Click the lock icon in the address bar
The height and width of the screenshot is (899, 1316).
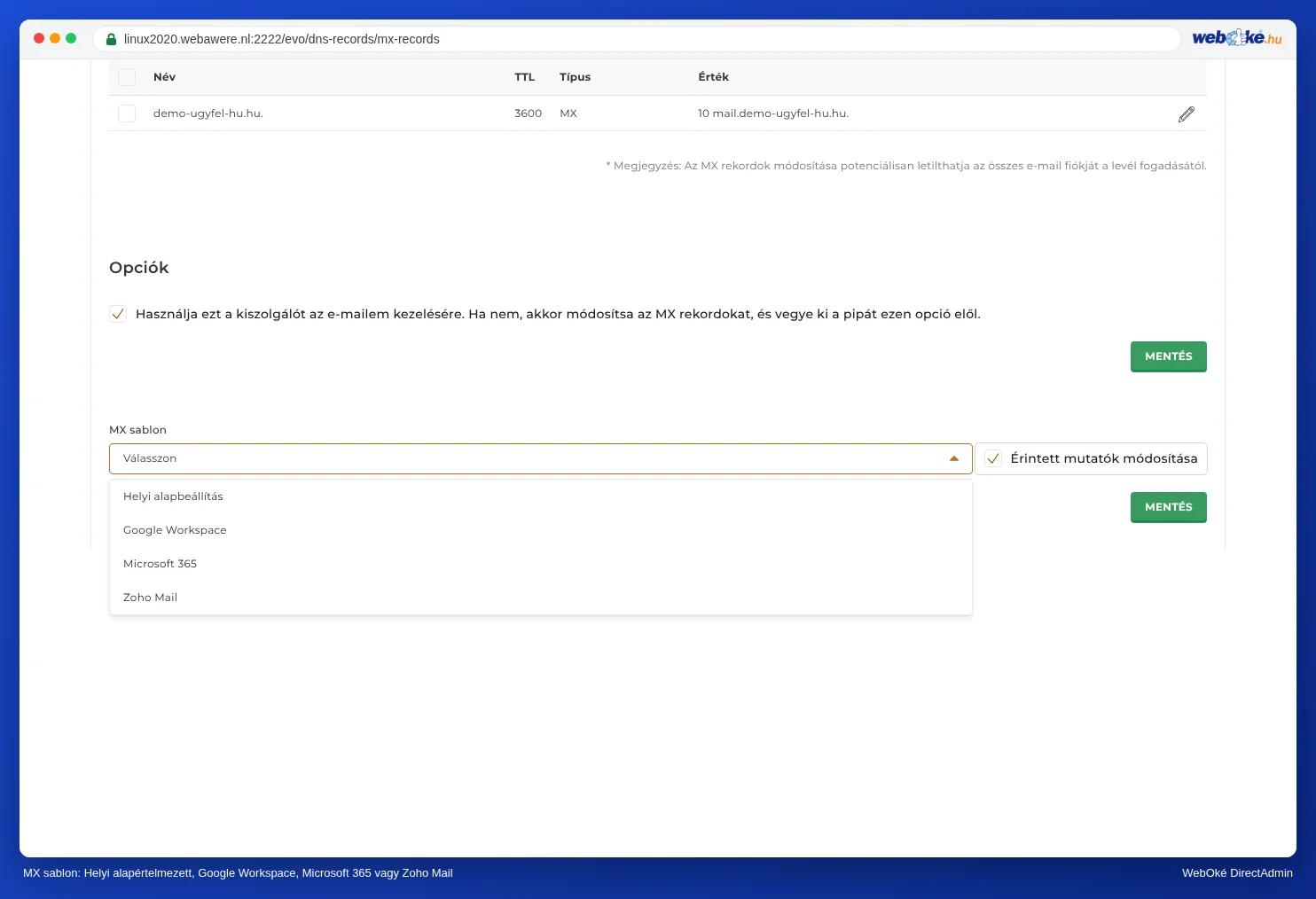[x=111, y=39]
